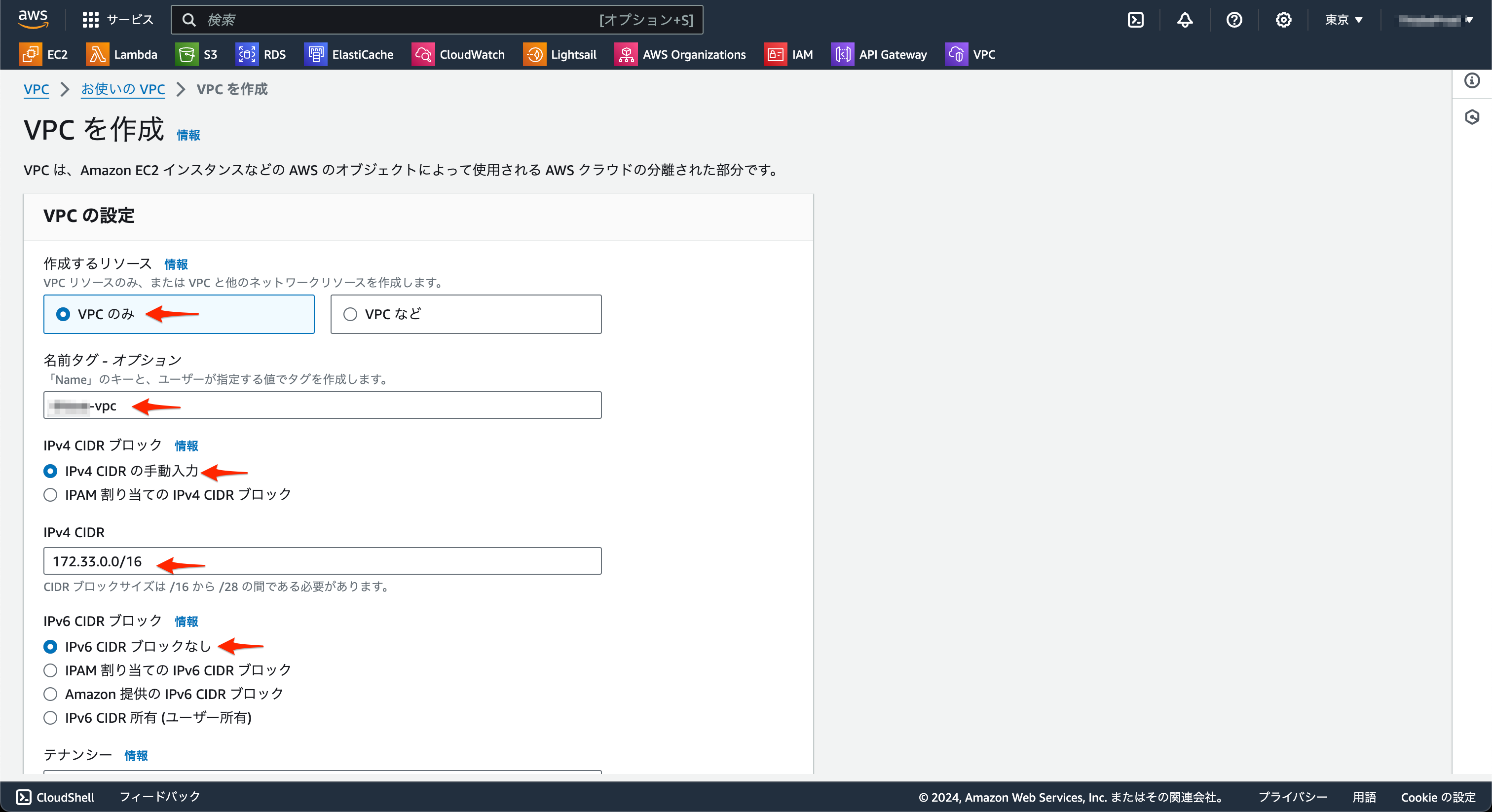Select the VPC など radio button
Viewport: 1492px width, 812px height.
point(350,314)
